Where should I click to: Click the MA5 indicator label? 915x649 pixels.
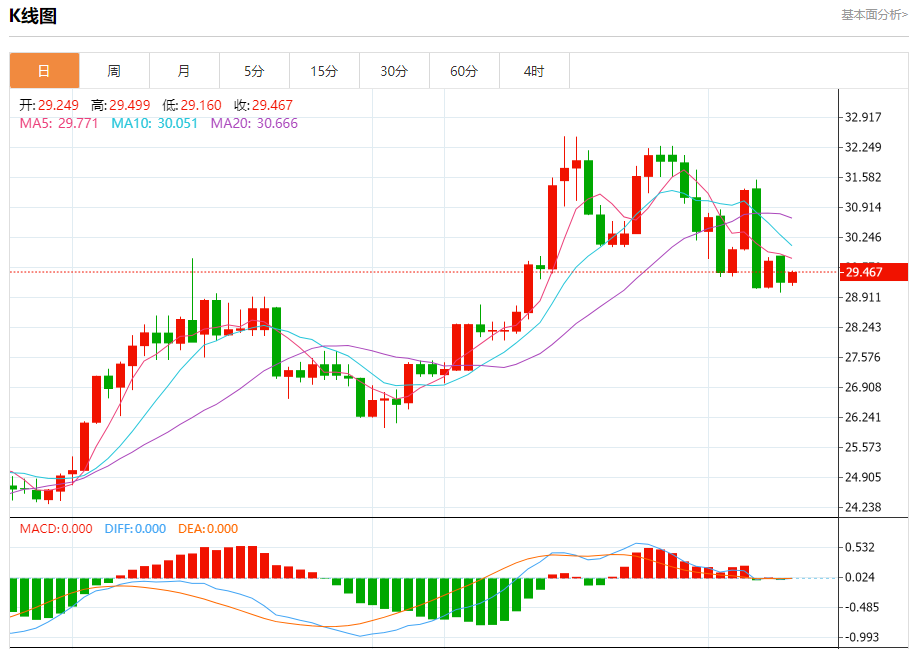(59, 123)
